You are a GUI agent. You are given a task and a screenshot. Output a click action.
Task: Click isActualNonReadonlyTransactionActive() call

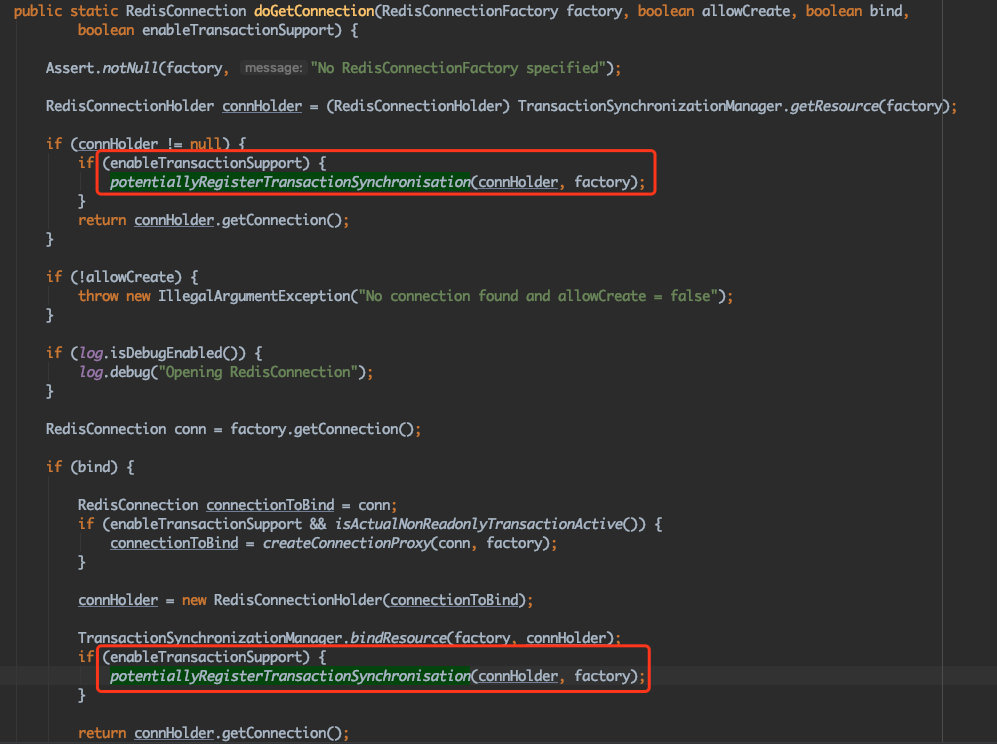point(490,525)
